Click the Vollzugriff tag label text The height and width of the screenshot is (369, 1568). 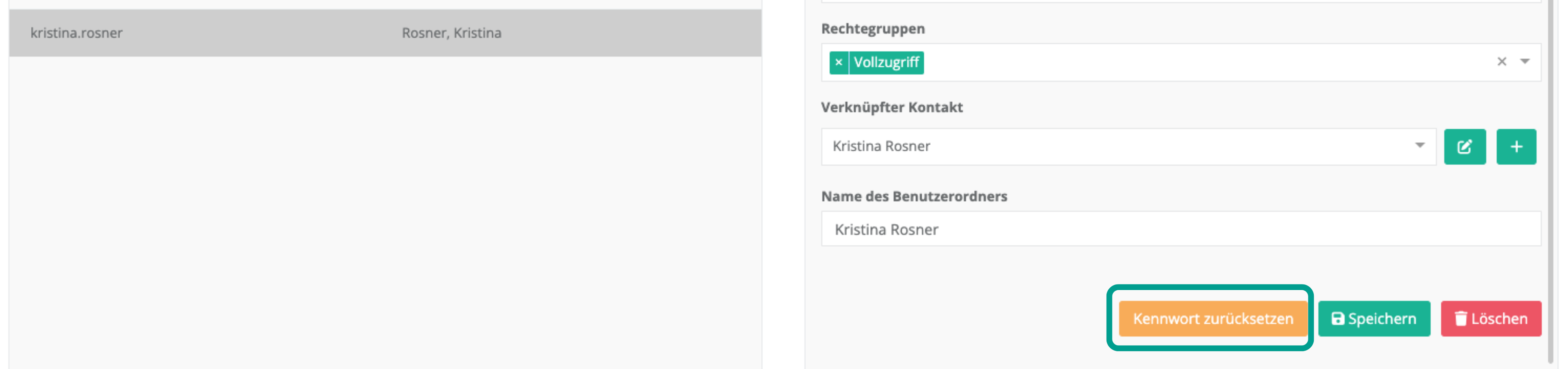886,63
